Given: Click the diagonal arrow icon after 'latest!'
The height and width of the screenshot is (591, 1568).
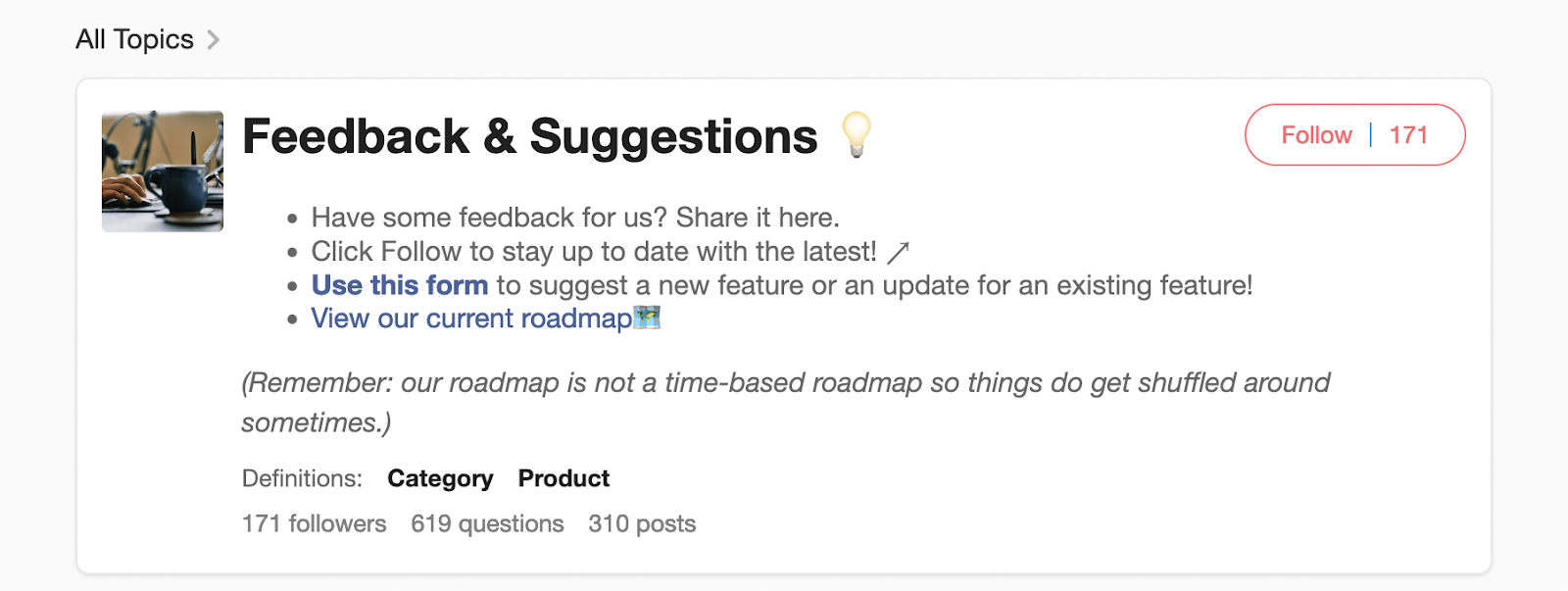Looking at the screenshot, I should [898, 253].
